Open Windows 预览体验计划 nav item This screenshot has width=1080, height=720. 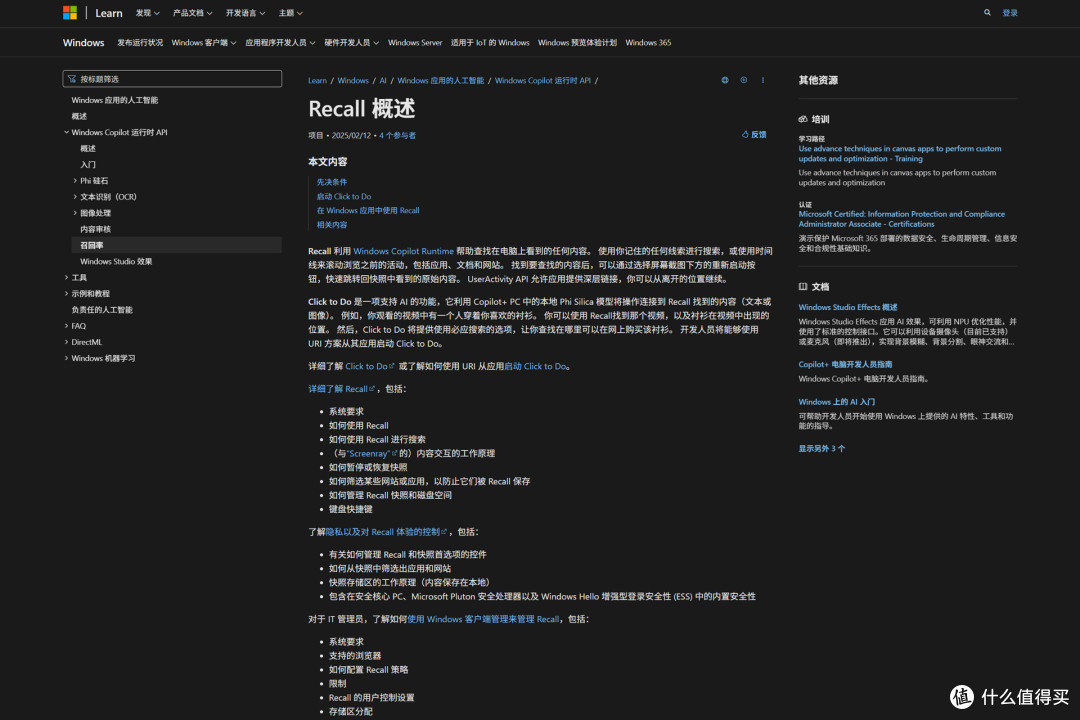pyautogui.click(x=577, y=43)
